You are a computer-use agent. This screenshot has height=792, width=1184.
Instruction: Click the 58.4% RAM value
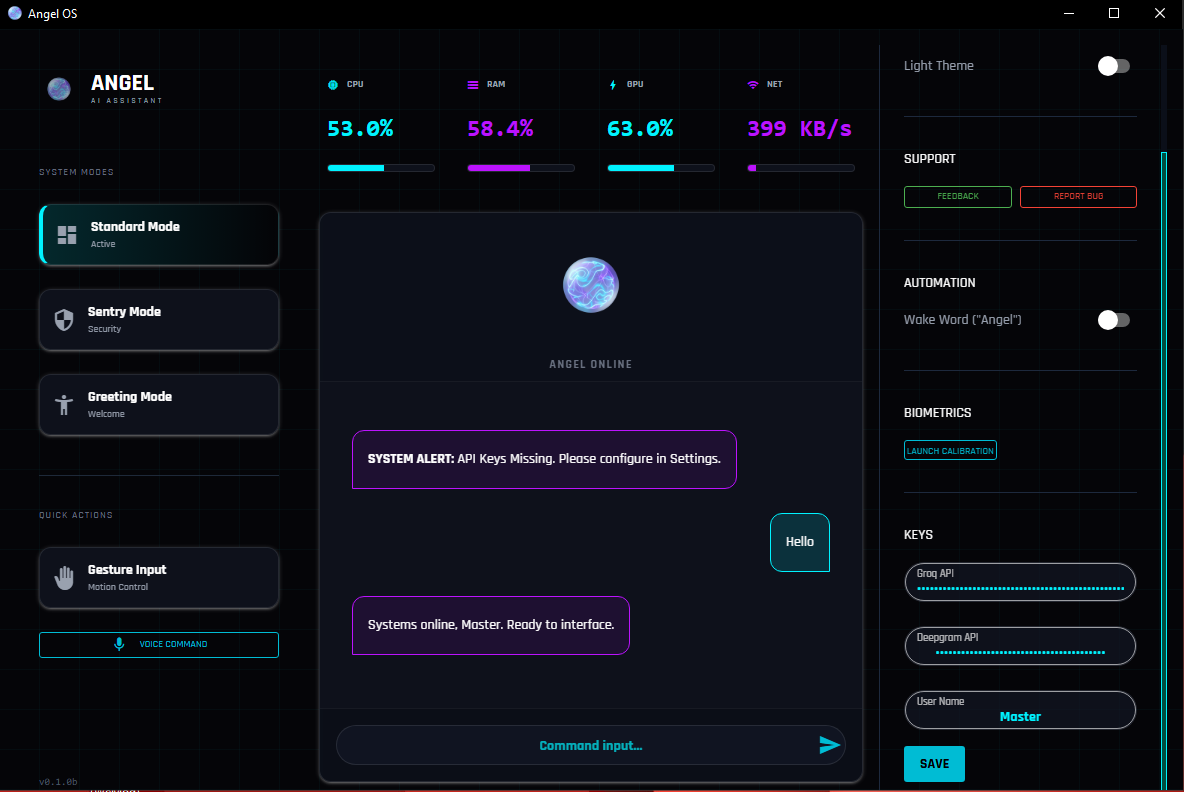tap(500, 129)
